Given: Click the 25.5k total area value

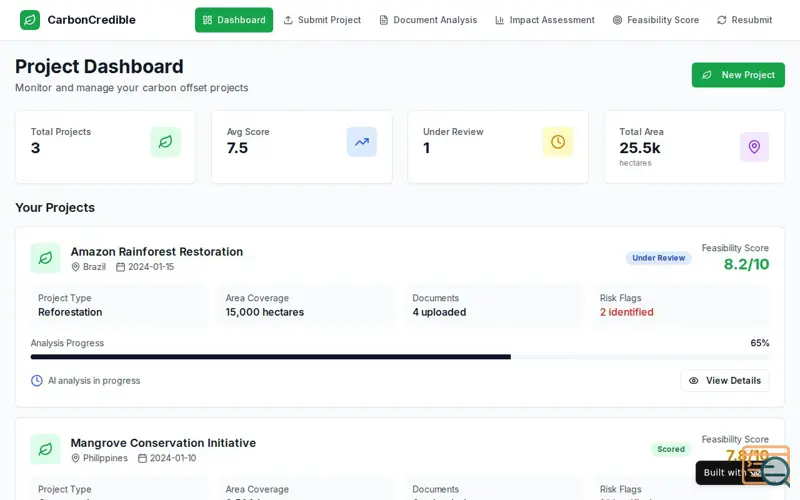Looking at the screenshot, I should [x=640, y=148].
